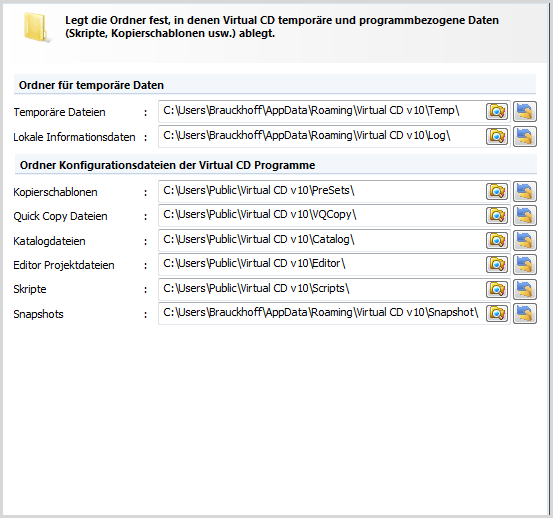Click the yellow folder icon in header
553x518 pixels.
click(x=37, y=28)
